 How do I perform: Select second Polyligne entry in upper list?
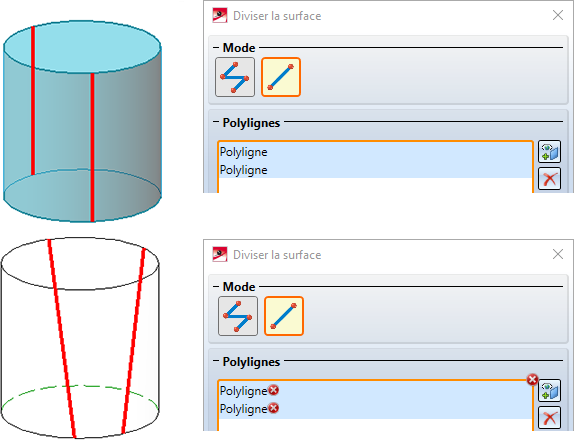[x=375, y=170]
